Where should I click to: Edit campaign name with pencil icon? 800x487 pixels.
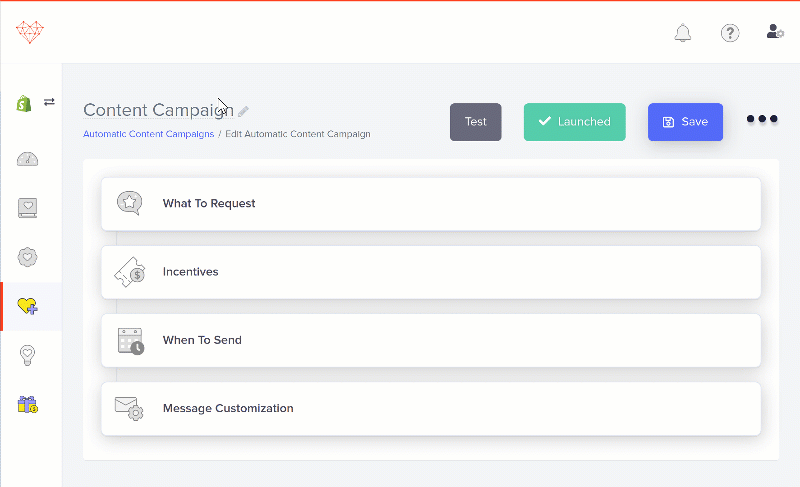point(243,111)
